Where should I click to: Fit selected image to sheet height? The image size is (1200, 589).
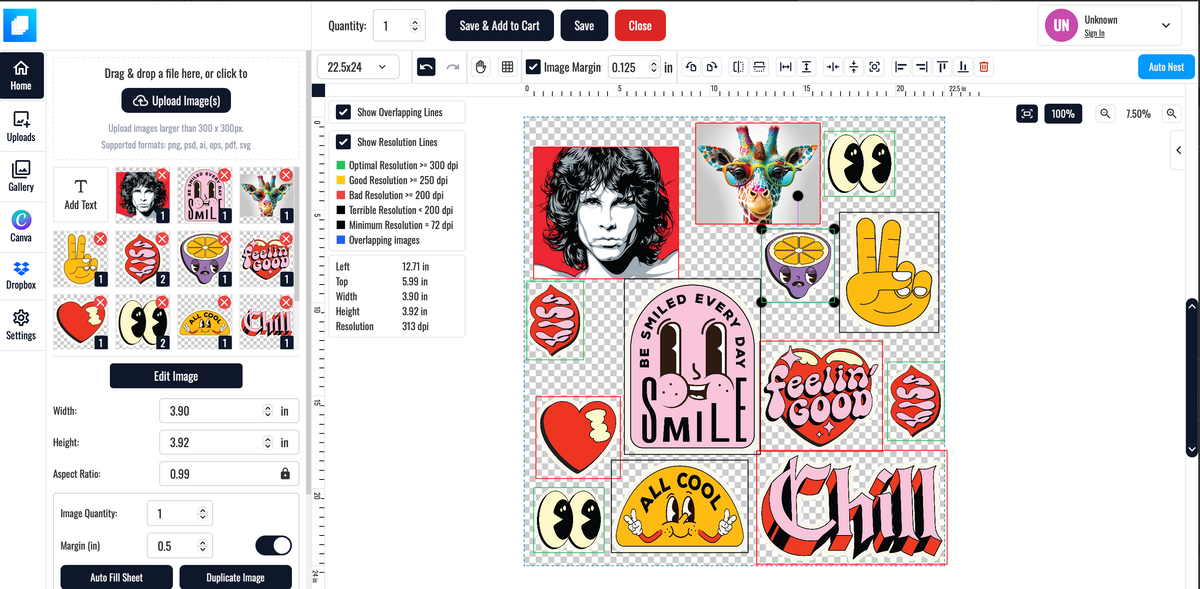[807, 67]
